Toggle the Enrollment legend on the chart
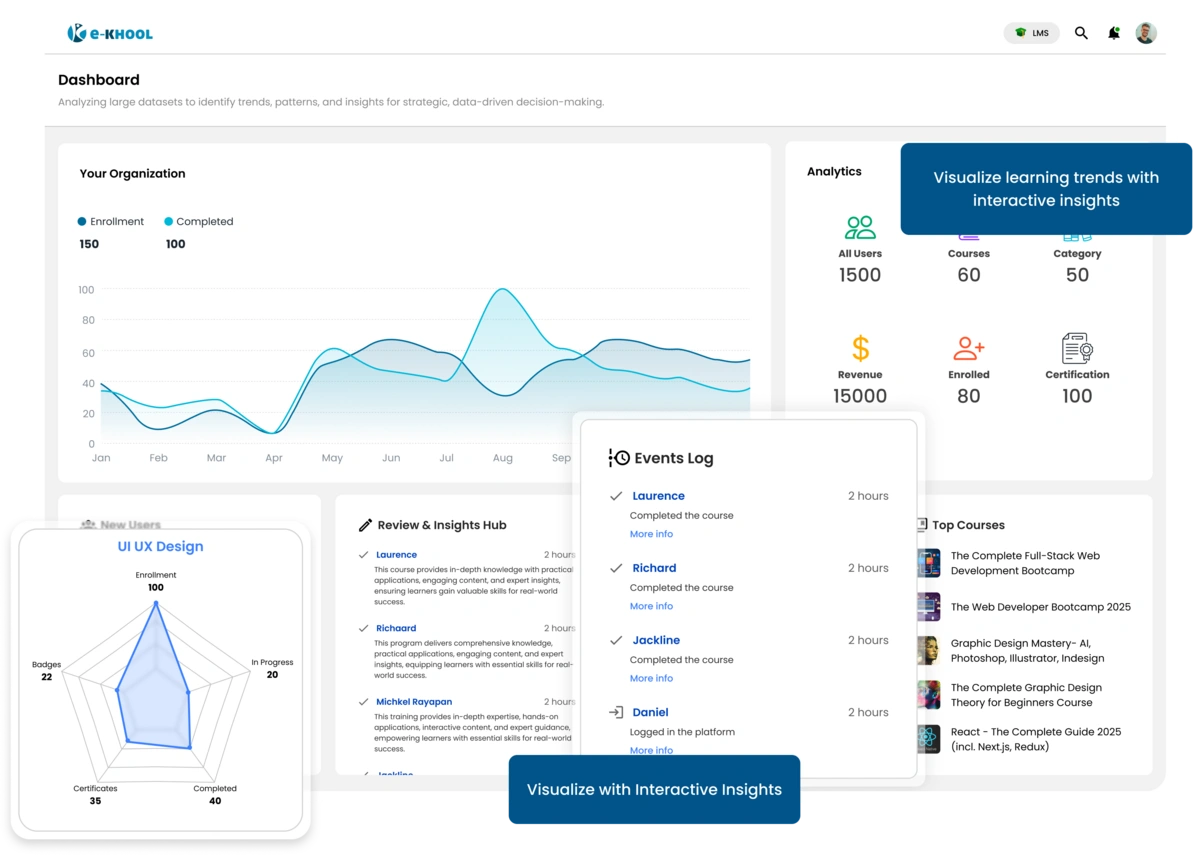1200x855 pixels. 110,221
